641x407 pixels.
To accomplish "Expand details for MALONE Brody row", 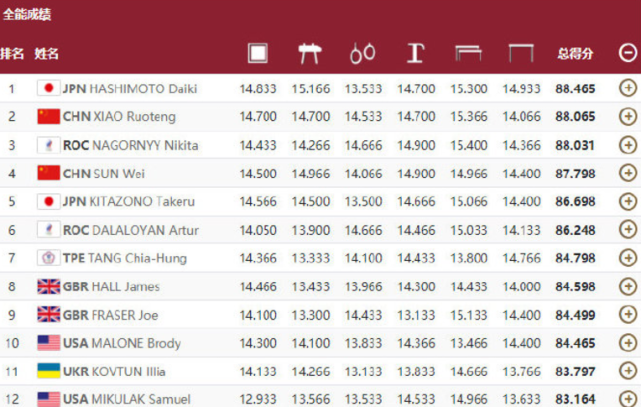I will click(627, 343).
